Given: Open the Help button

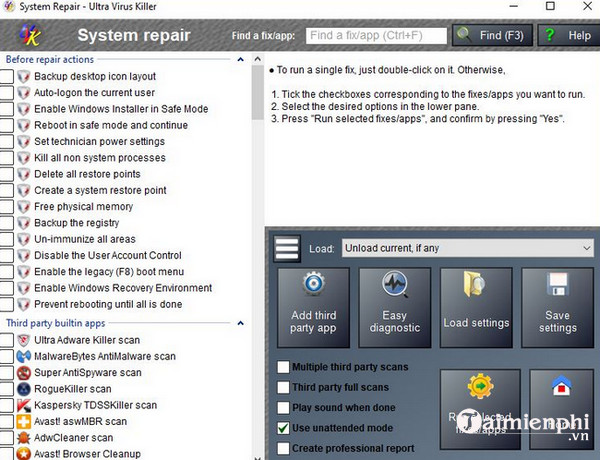Looking at the screenshot, I should tap(567, 36).
